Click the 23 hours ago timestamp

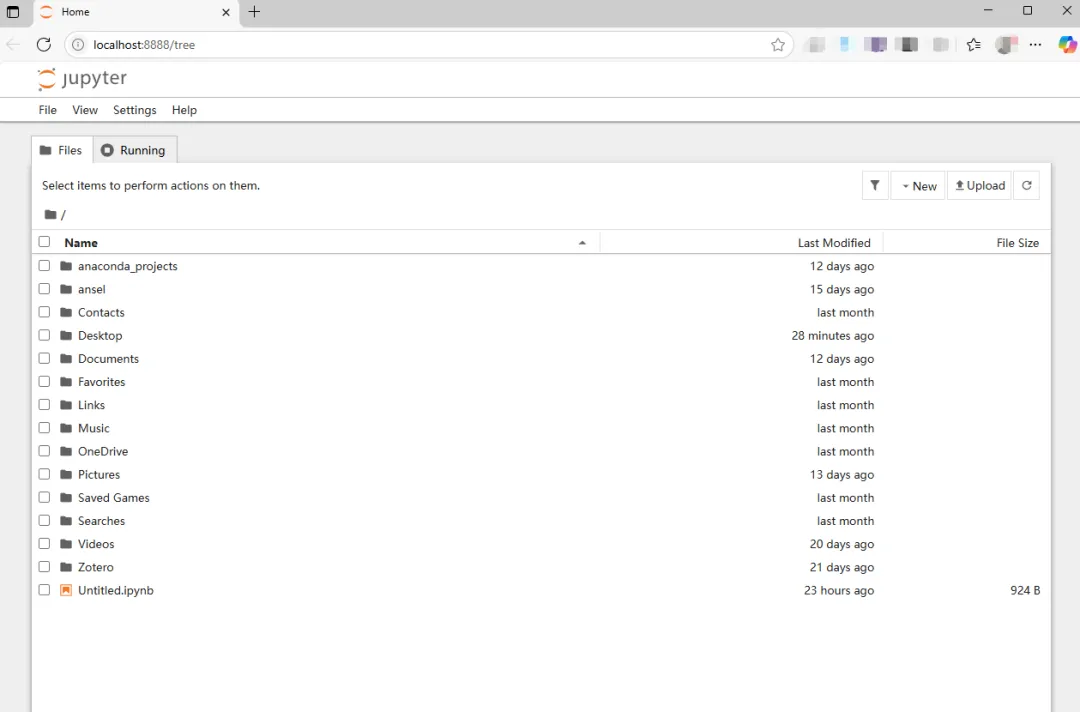(x=839, y=590)
